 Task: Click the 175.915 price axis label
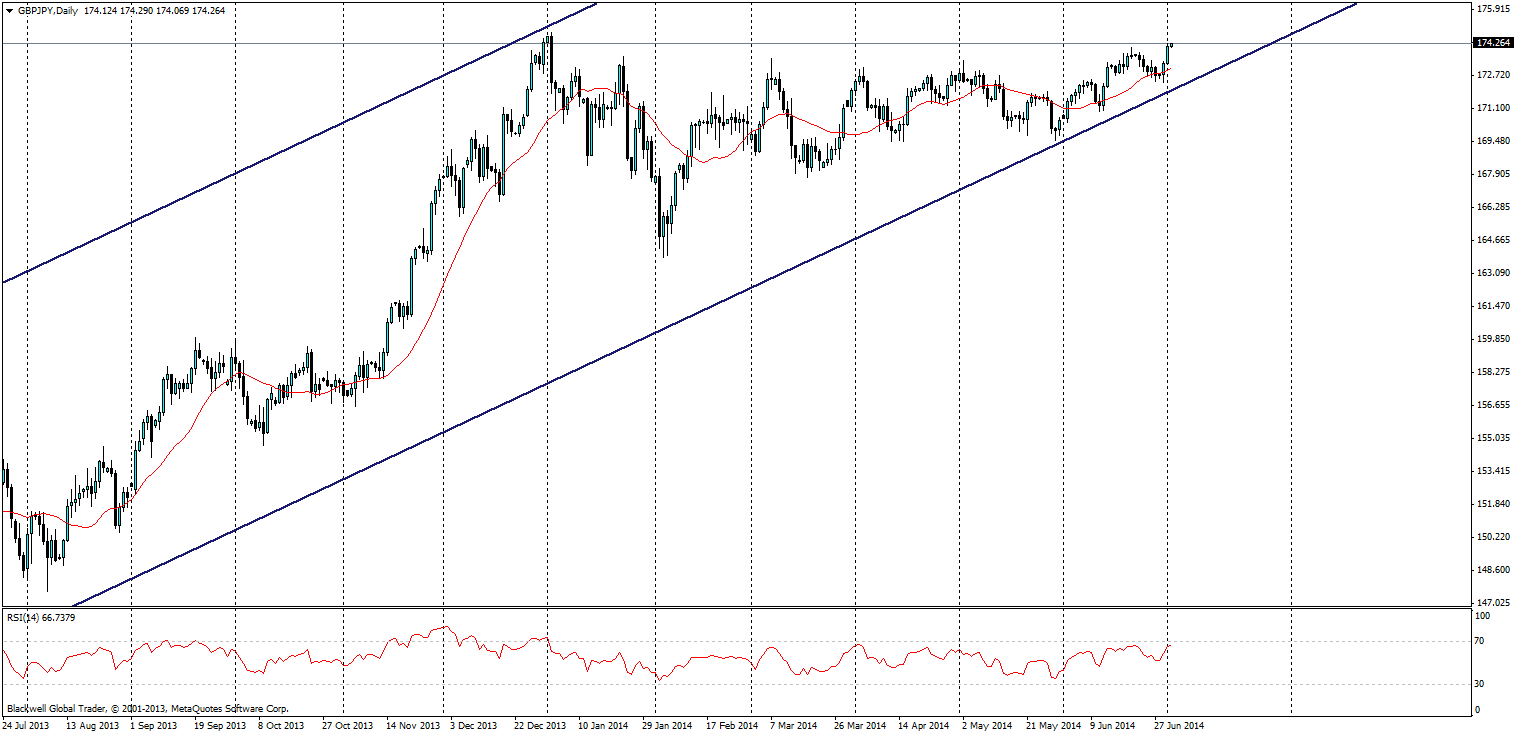click(x=1493, y=9)
